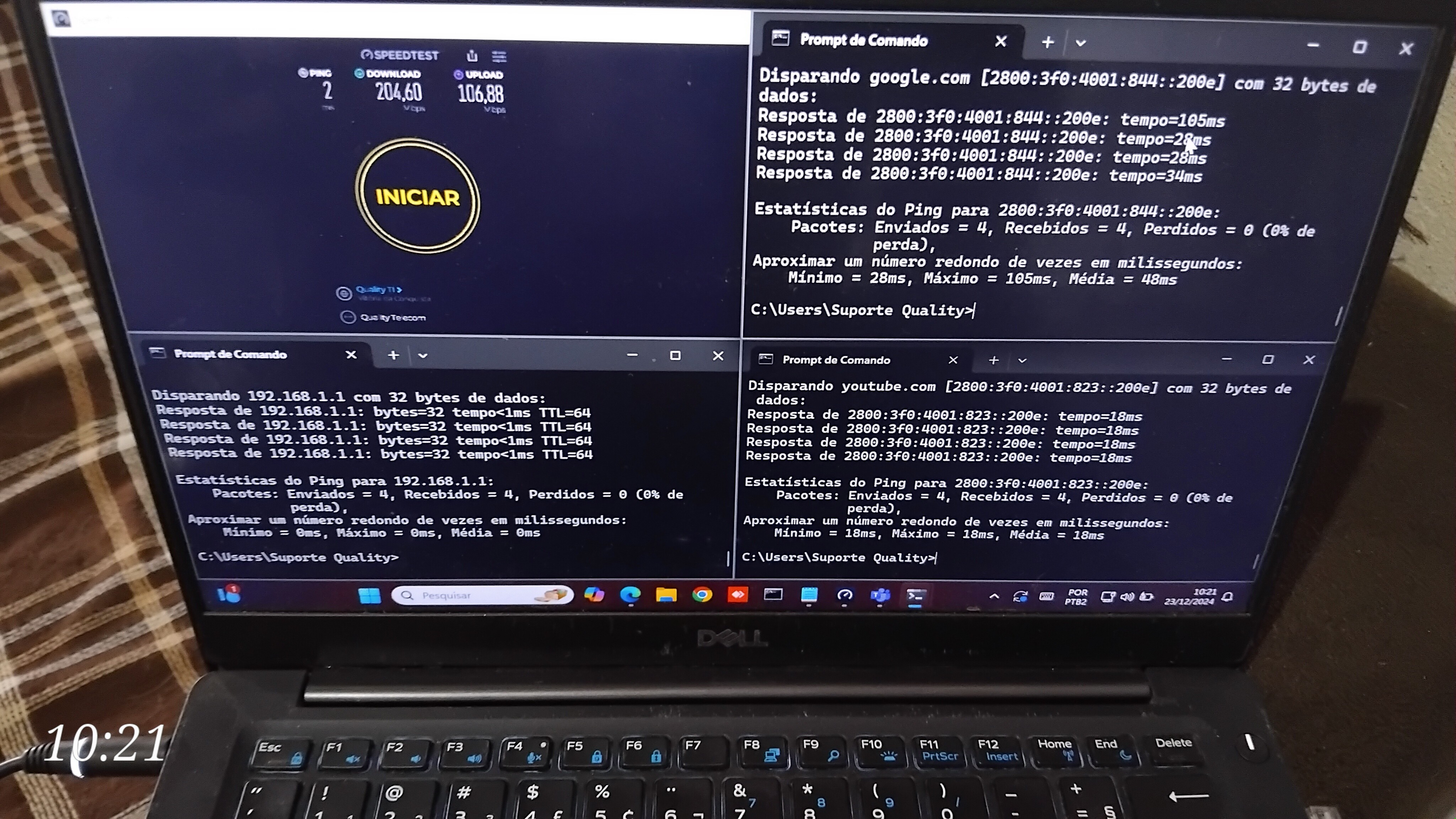Close the tab in the youtube.com terminal
Screen dimensions: 1456x819
click(953, 360)
